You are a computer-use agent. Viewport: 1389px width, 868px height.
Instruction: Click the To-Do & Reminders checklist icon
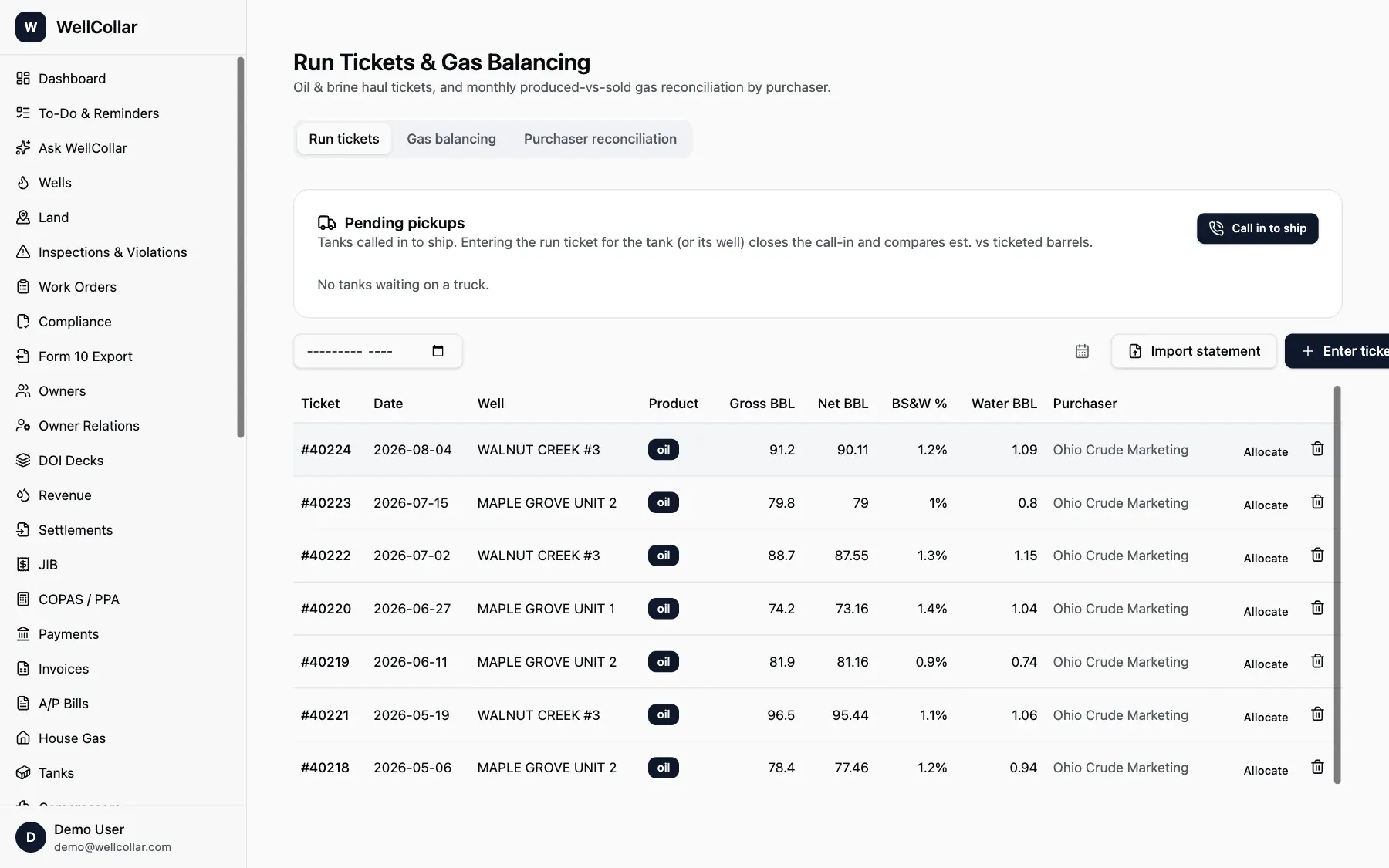pyautogui.click(x=23, y=113)
